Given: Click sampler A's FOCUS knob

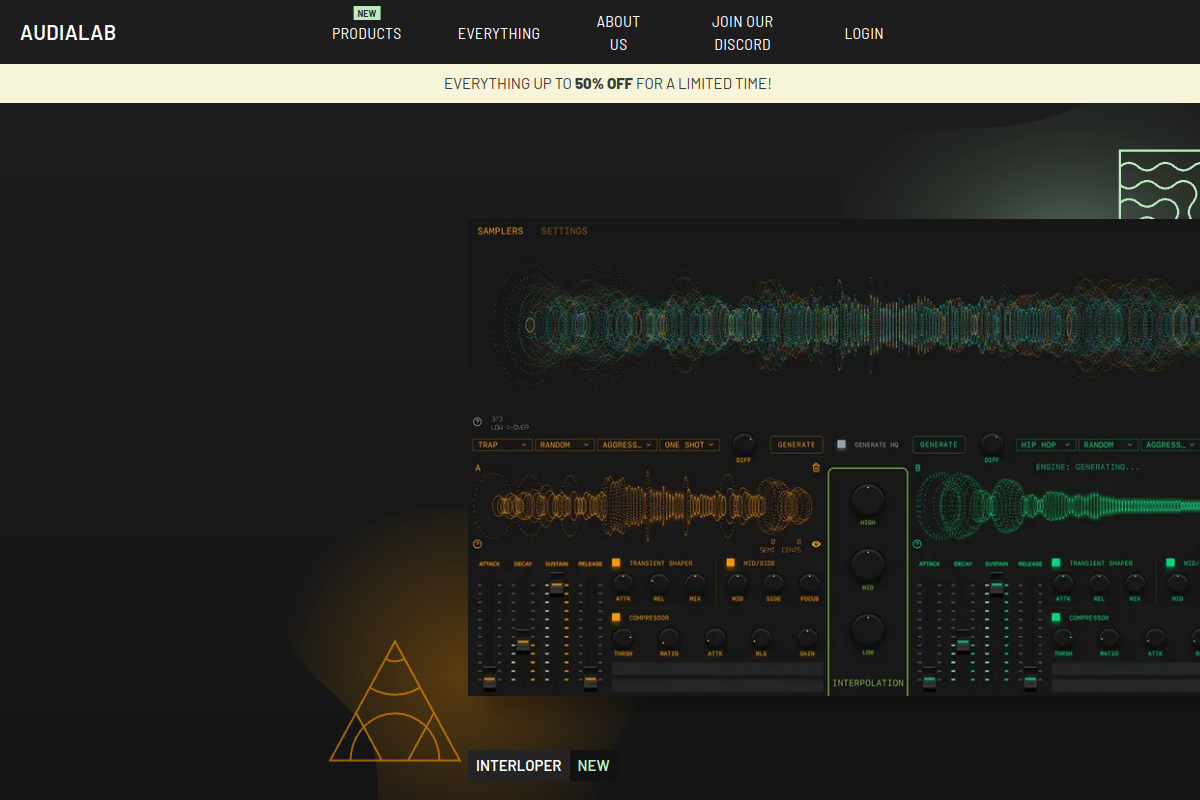Looking at the screenshot, I should (810, 583).
